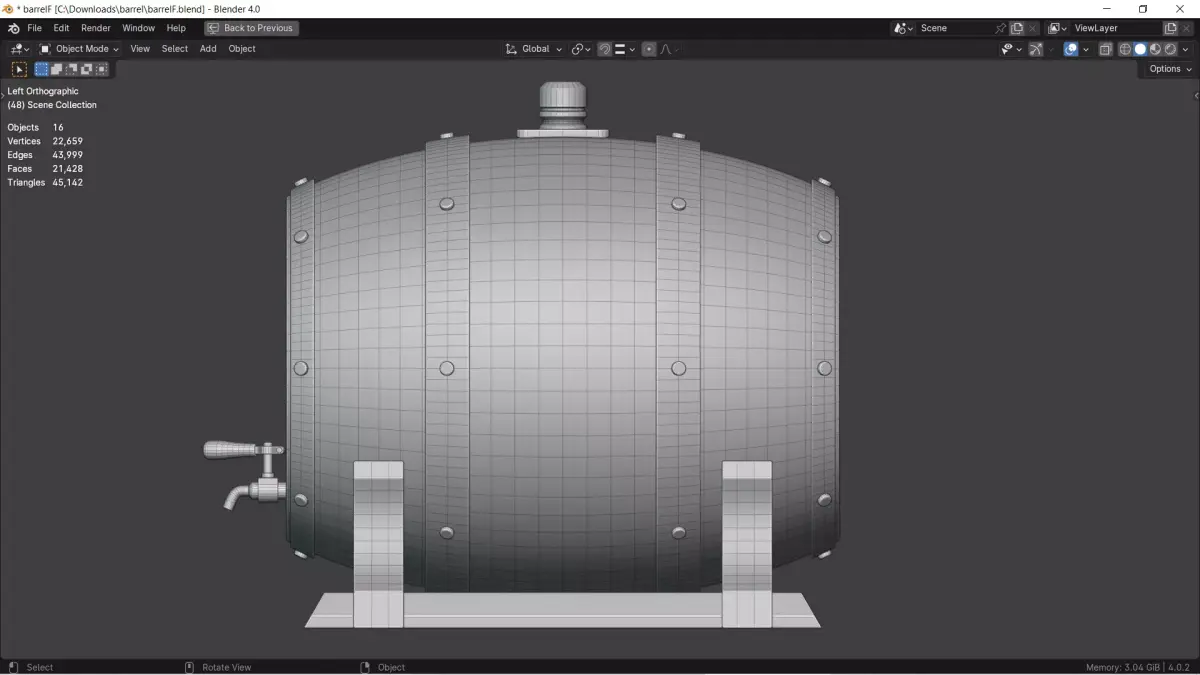Select the tweak select box tool

(19, 69)
